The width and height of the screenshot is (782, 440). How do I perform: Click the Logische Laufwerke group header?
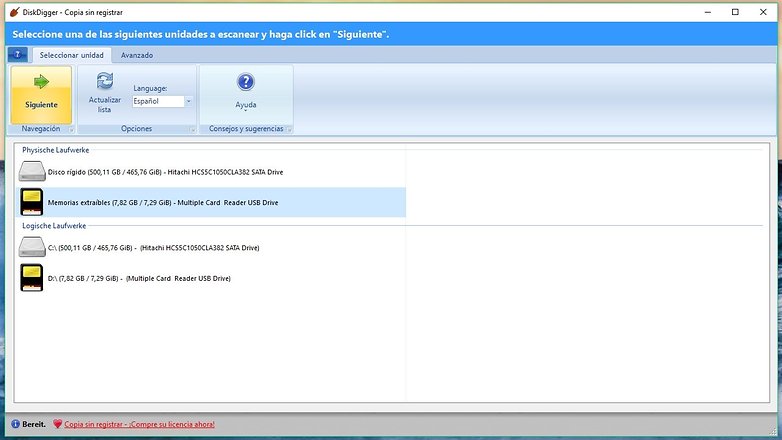pos(54,226)
